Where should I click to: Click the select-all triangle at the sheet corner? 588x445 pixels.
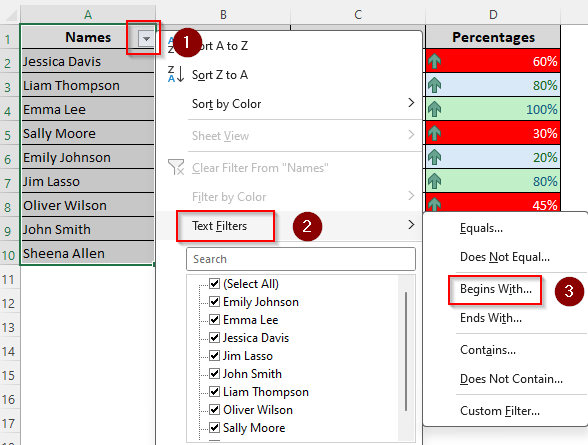[x=10, y=15]
